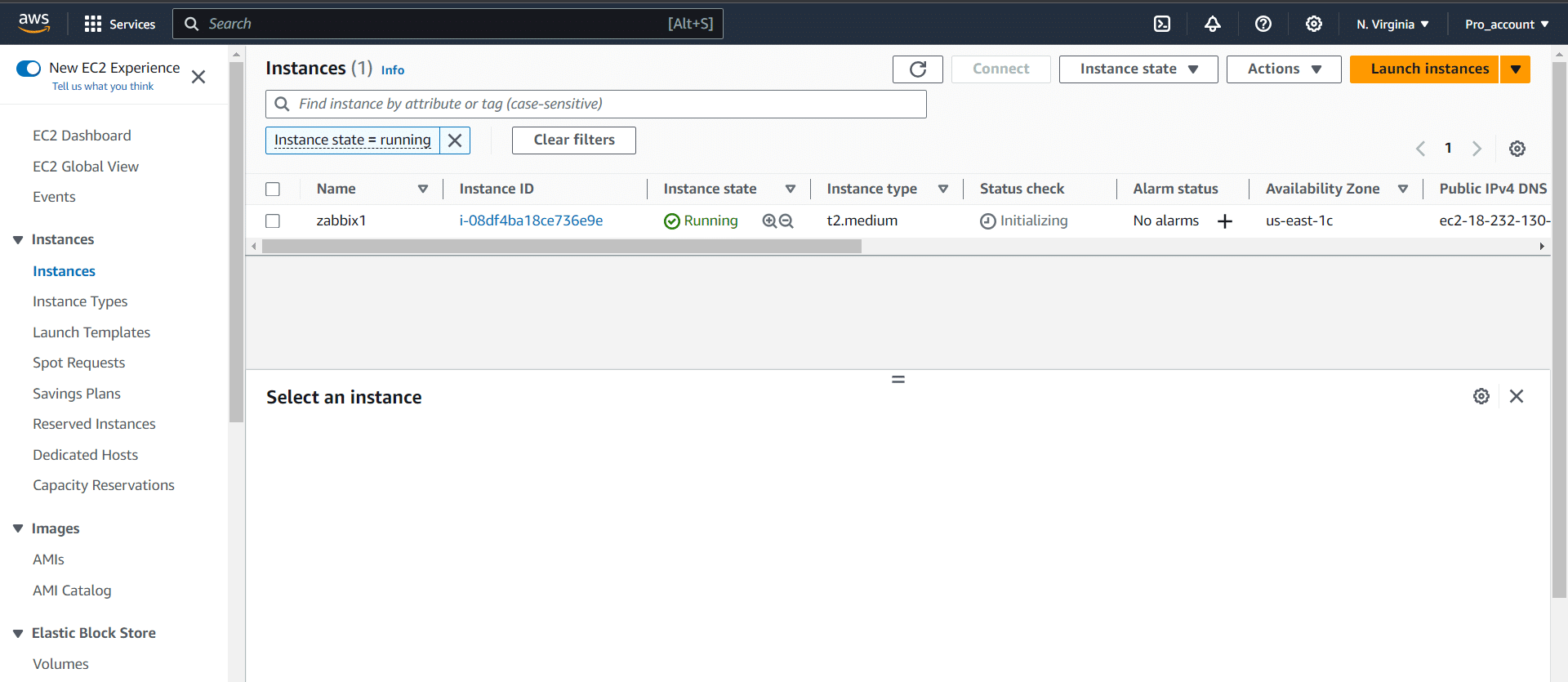Open the Services grid menu

pyautogui.click(x=120, y=24)
